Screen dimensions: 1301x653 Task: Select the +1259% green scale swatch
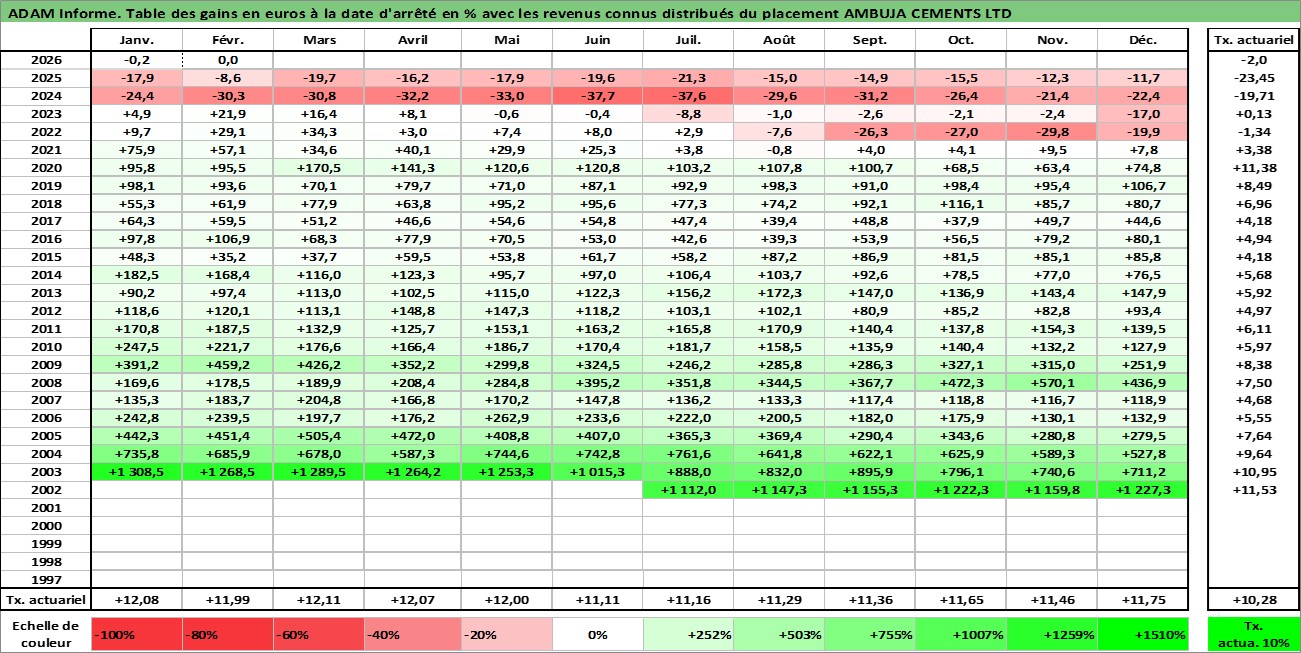(x=1052, y=634)
